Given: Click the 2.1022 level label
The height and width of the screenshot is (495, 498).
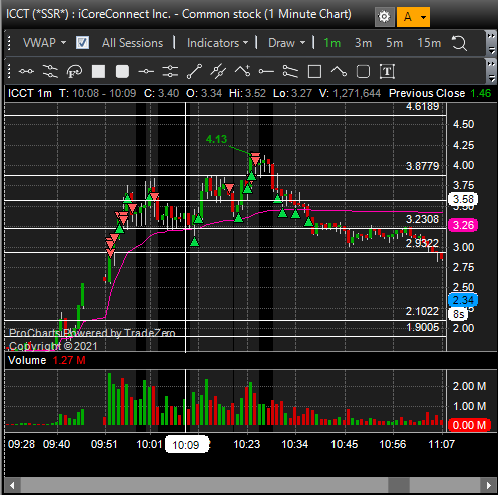Looking at the screenshot, I should pyautogui.click(x=422, y=311).
